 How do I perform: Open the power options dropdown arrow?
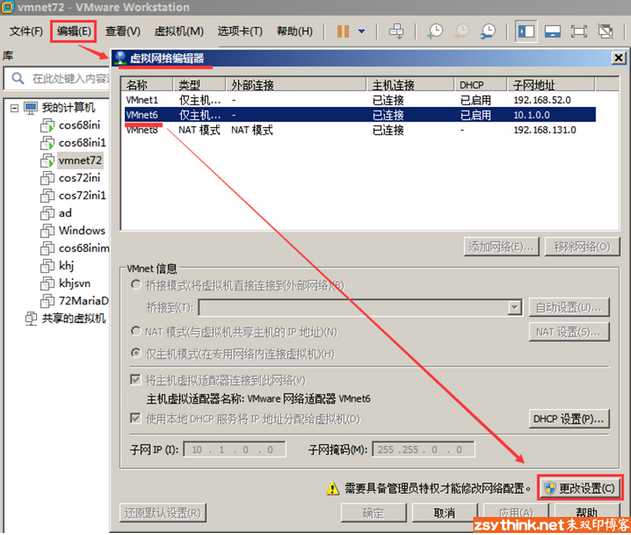tap(362, 31)
